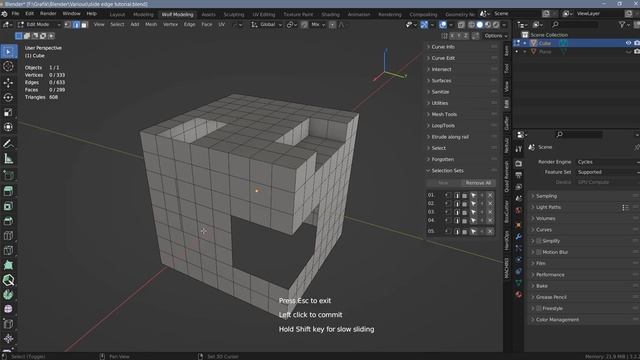640x360 pixels.
Task: Switch to the Layout workspace tab
Action: (x=117, y=14)
